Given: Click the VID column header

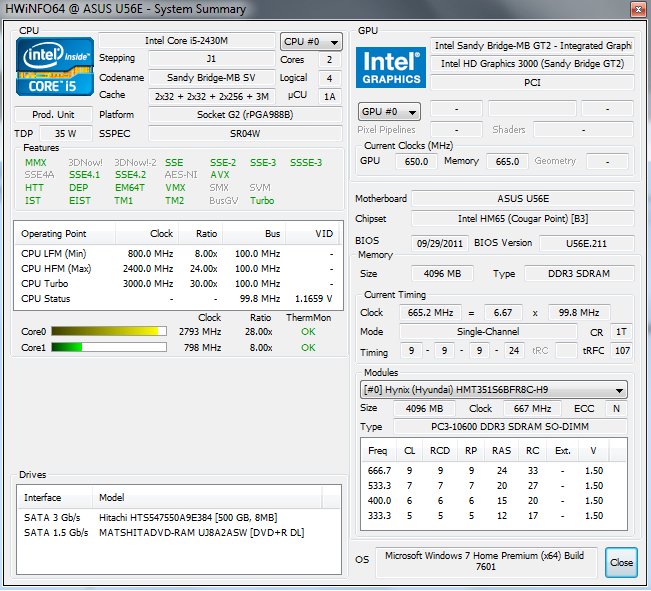Looking at the screenshot, I should (312, 234).
